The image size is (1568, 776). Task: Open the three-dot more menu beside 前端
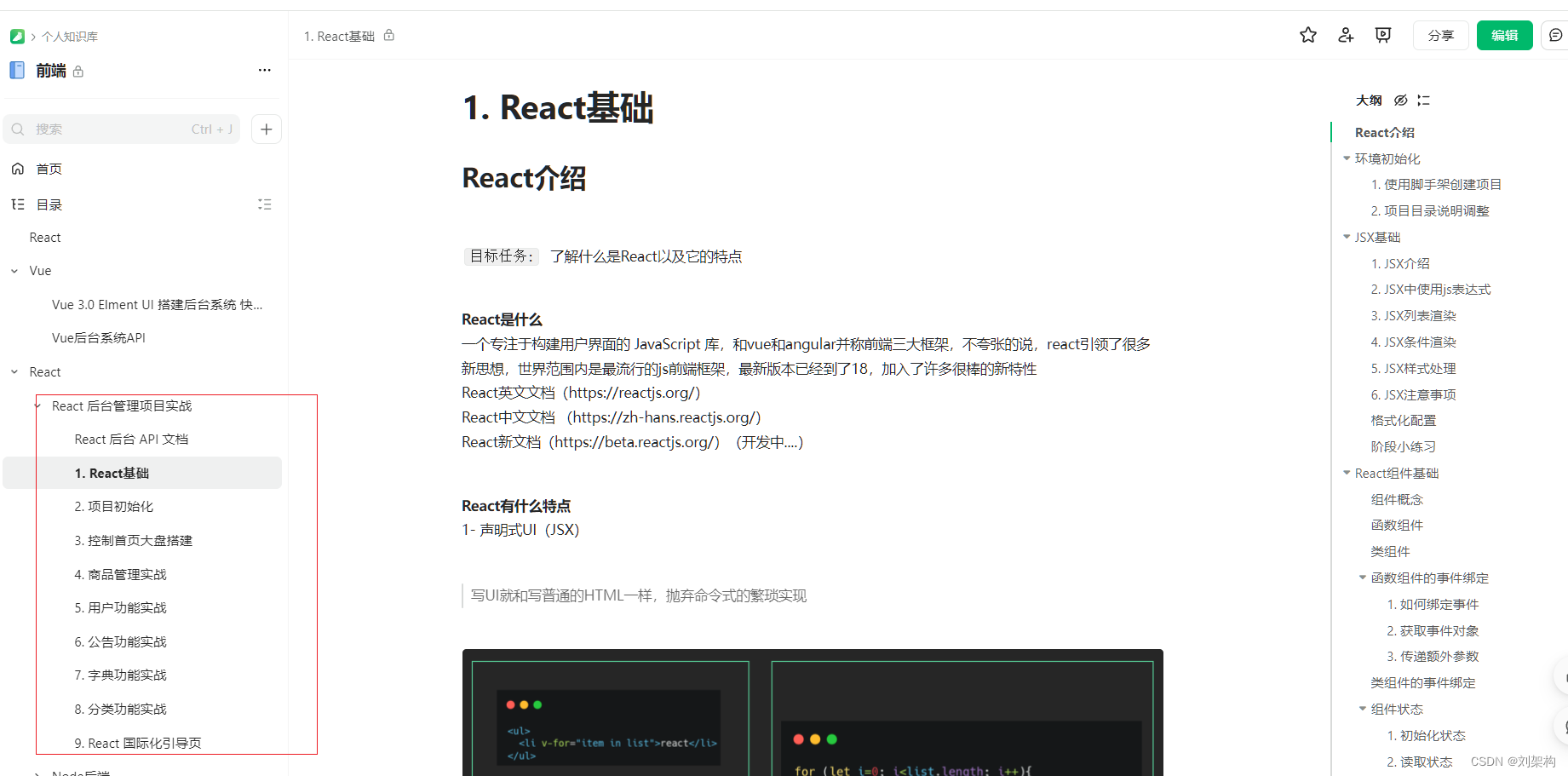point(265,70)
